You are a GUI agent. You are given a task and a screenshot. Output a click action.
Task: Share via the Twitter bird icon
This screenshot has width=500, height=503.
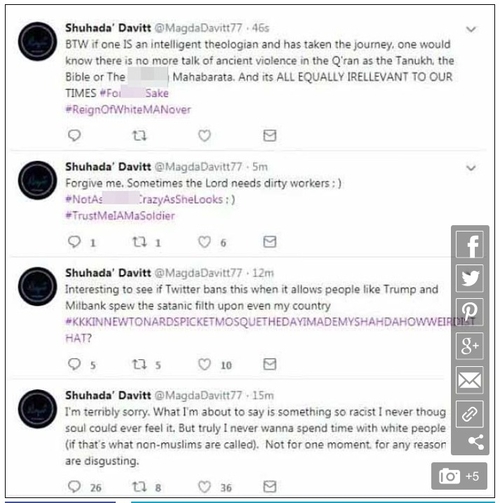(470, 278)
